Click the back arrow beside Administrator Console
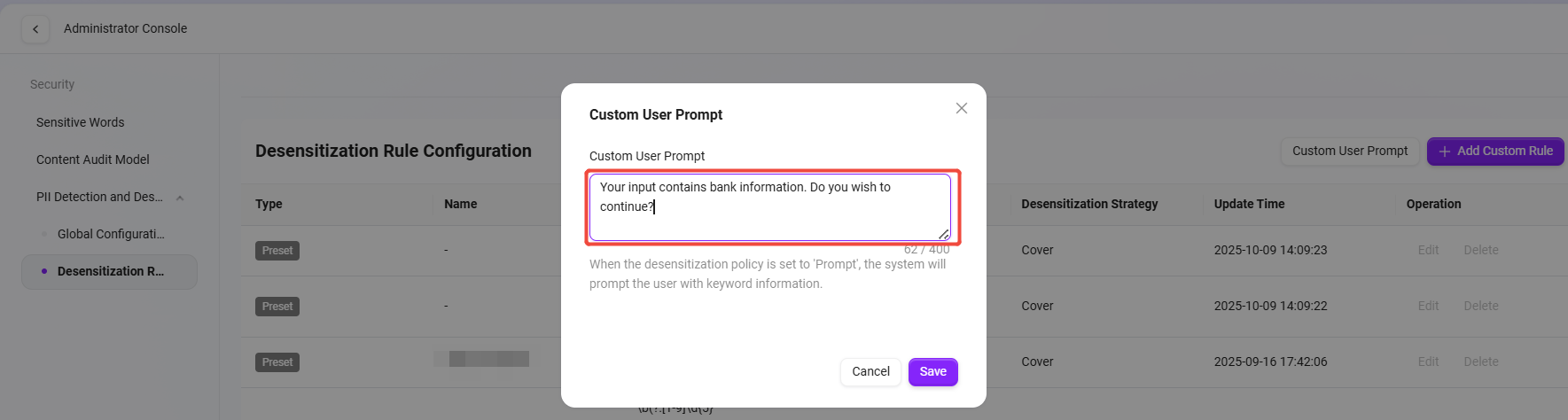Viewport: 1568px width, 420px height. click(35, 29)
